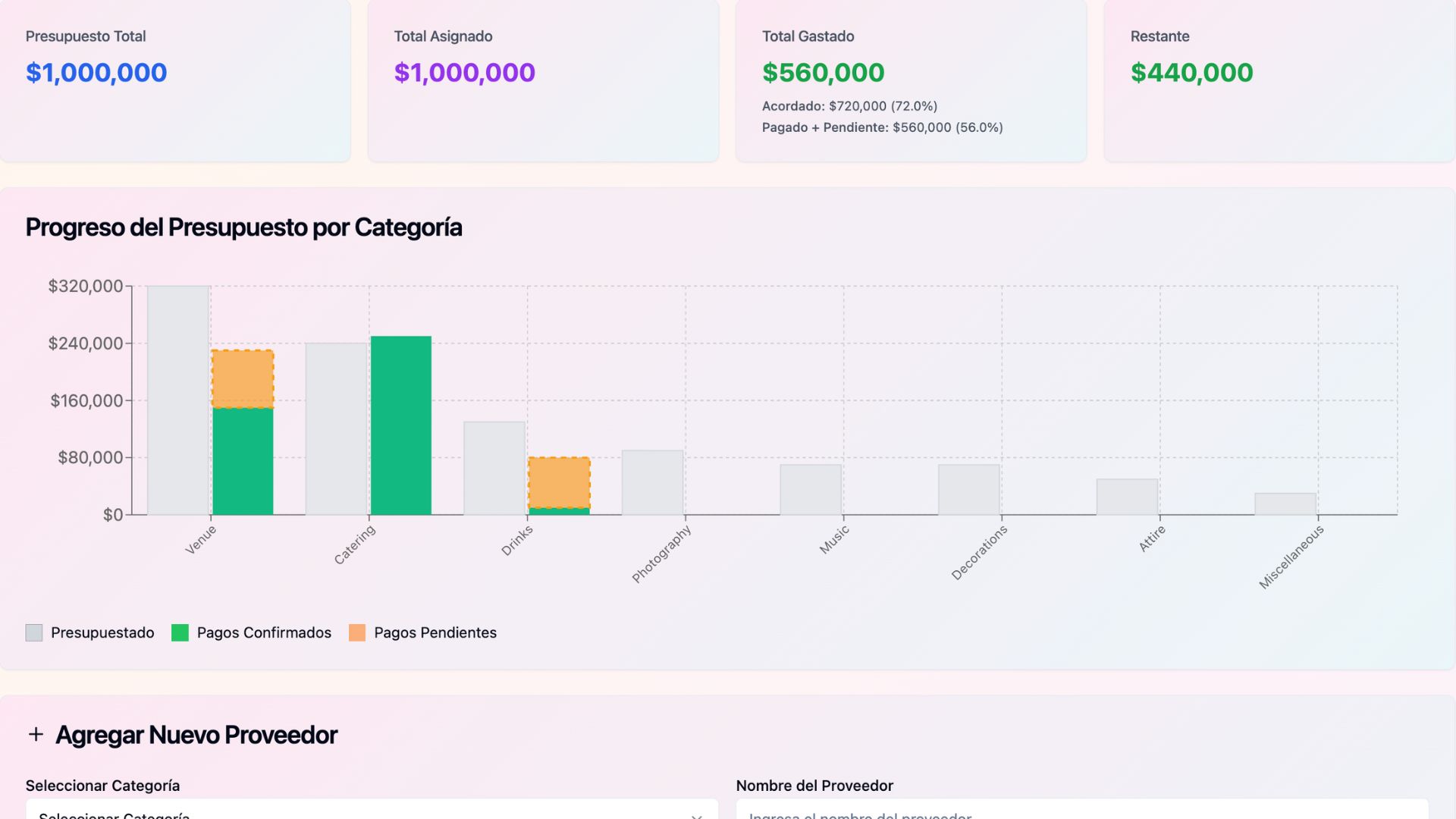Click the gray budgeted bar for Venue
The width and height of the screenshot is (1456, 819).
click(179, 400)
